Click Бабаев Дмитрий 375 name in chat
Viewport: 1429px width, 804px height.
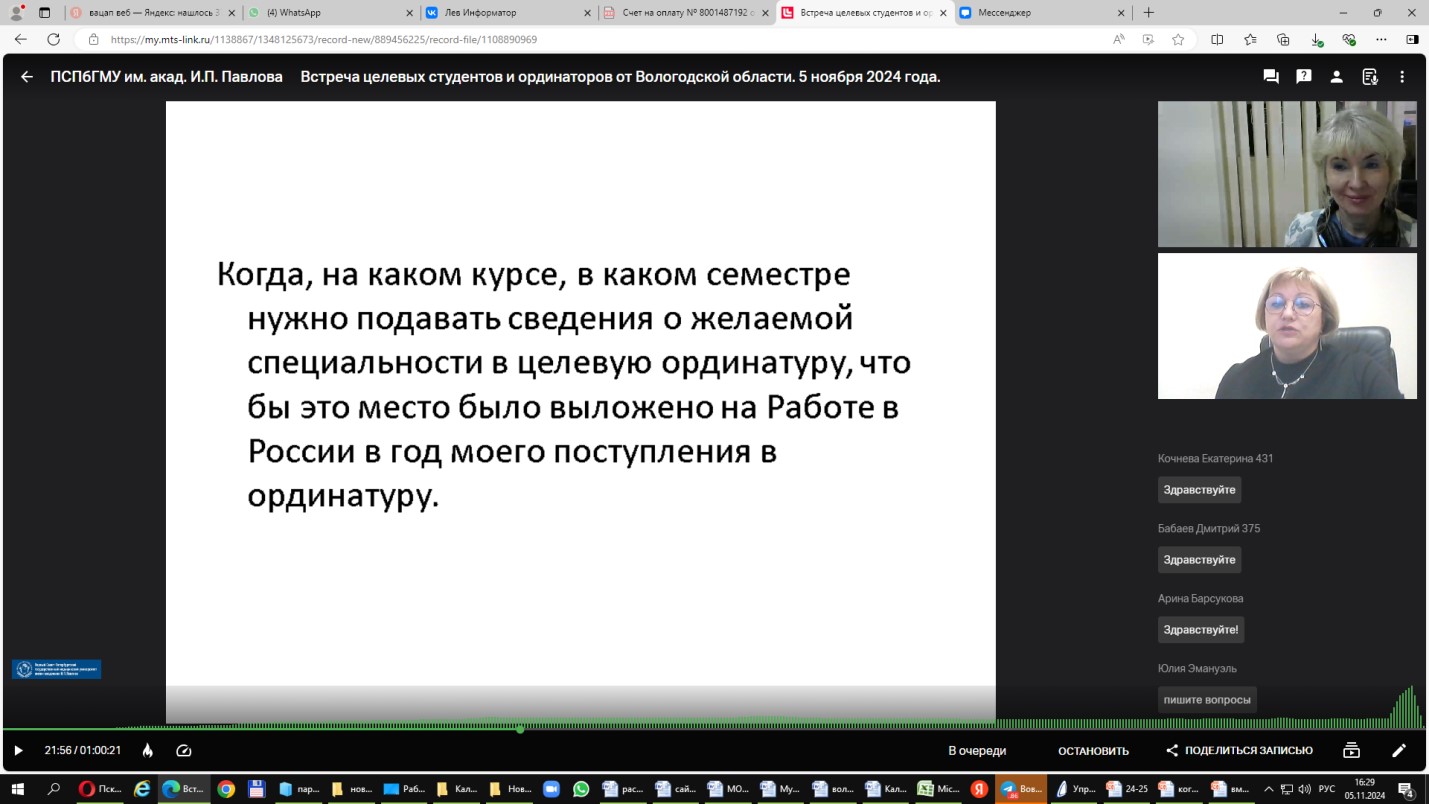click(1208, 529)
